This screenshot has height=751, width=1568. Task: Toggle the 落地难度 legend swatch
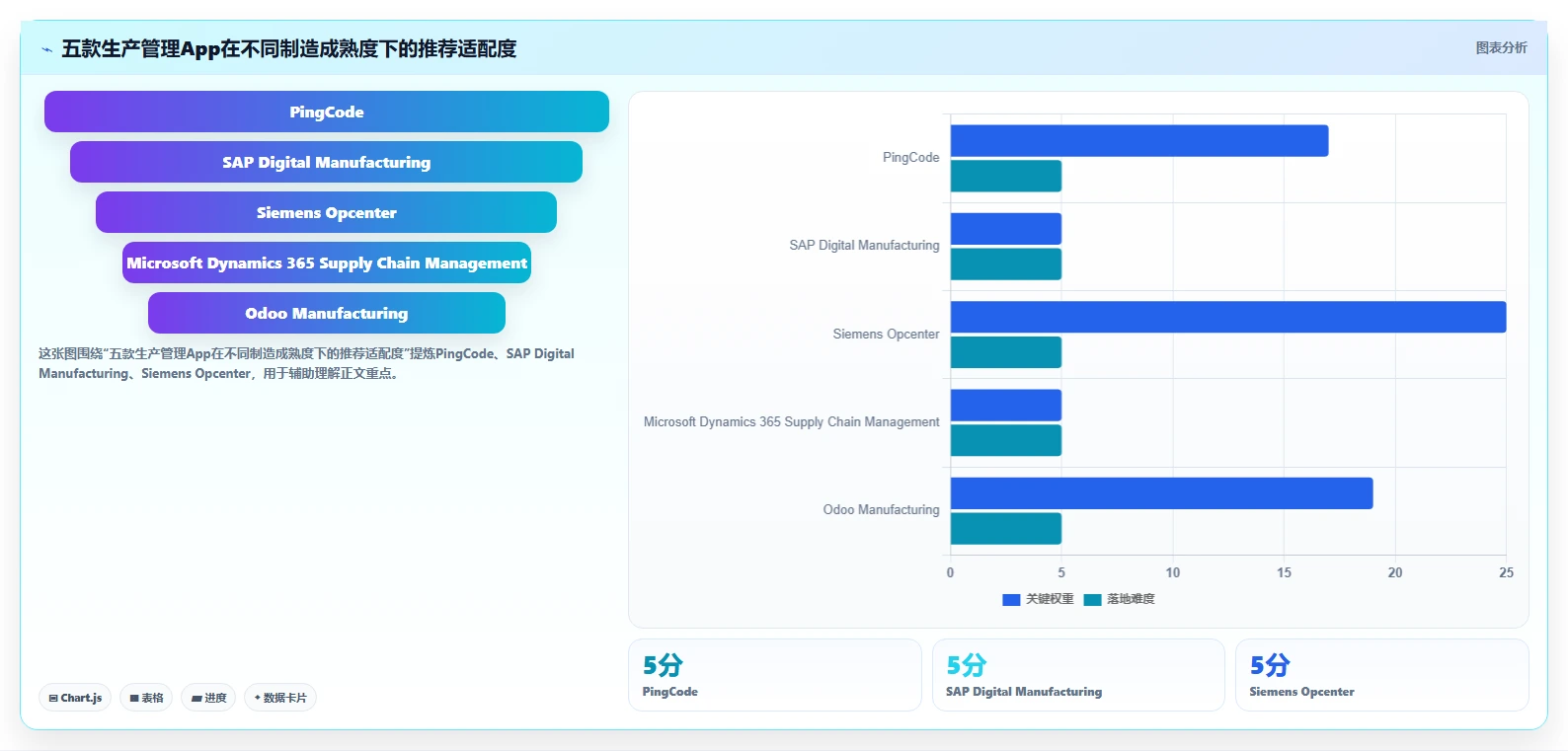coord(1092,599)
